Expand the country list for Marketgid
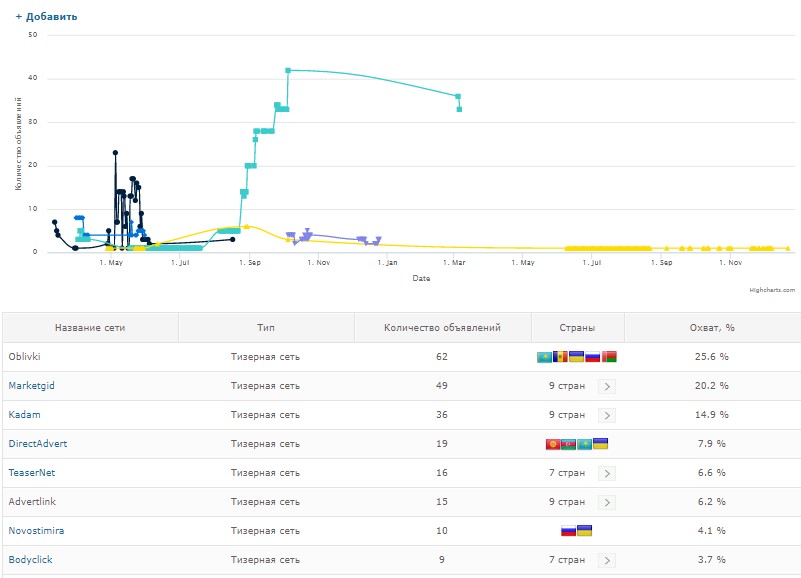801x578 pixels. coord(607,386)
